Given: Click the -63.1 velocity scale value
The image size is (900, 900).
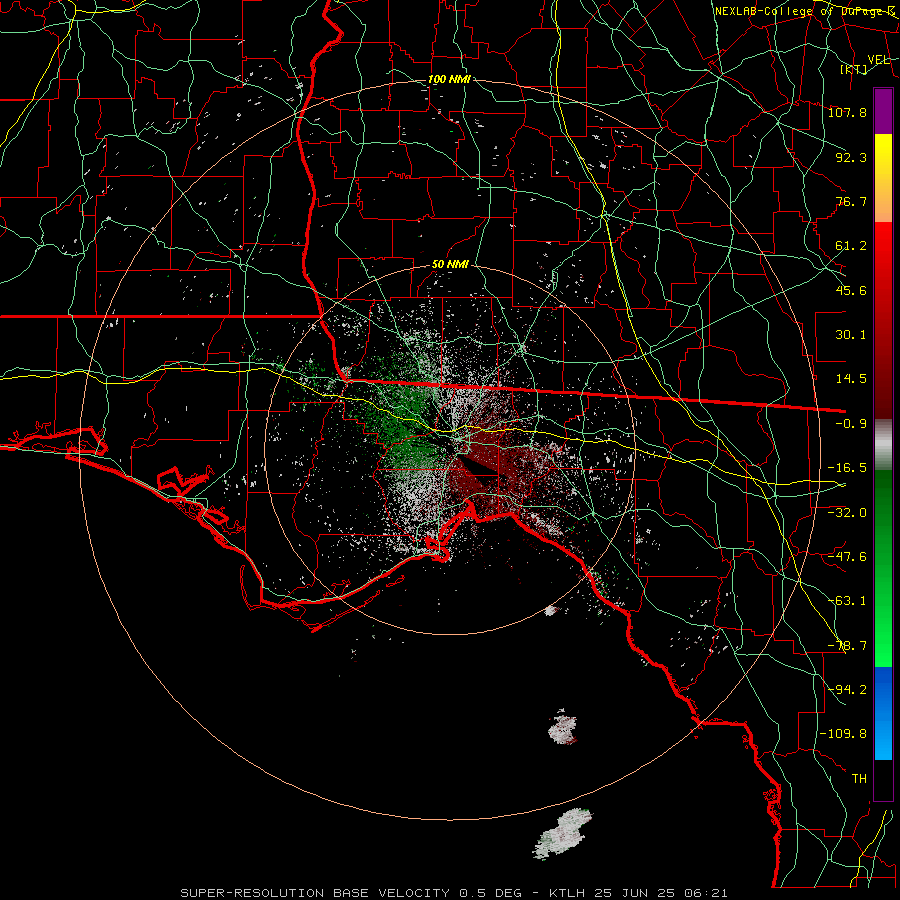Looking at the screenshot, I should coord(847,601).
